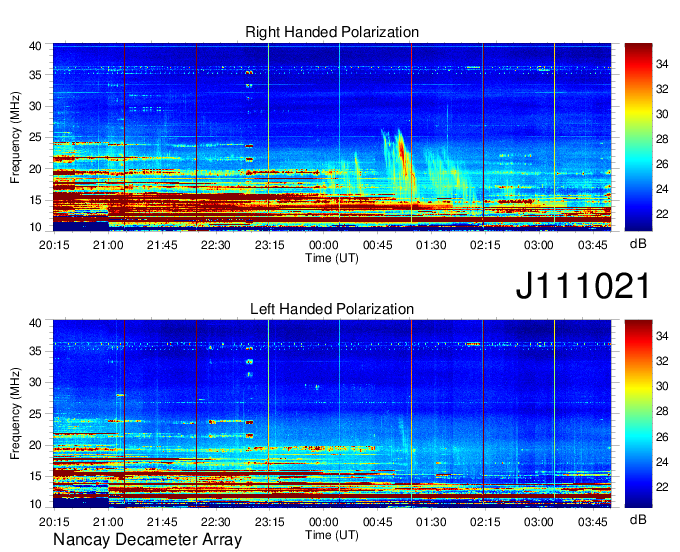This screenshot has height=552, width=680.
Task: Click Frequency (MHz) label of Right Handed plot
Action: click(x=15, y=137)
